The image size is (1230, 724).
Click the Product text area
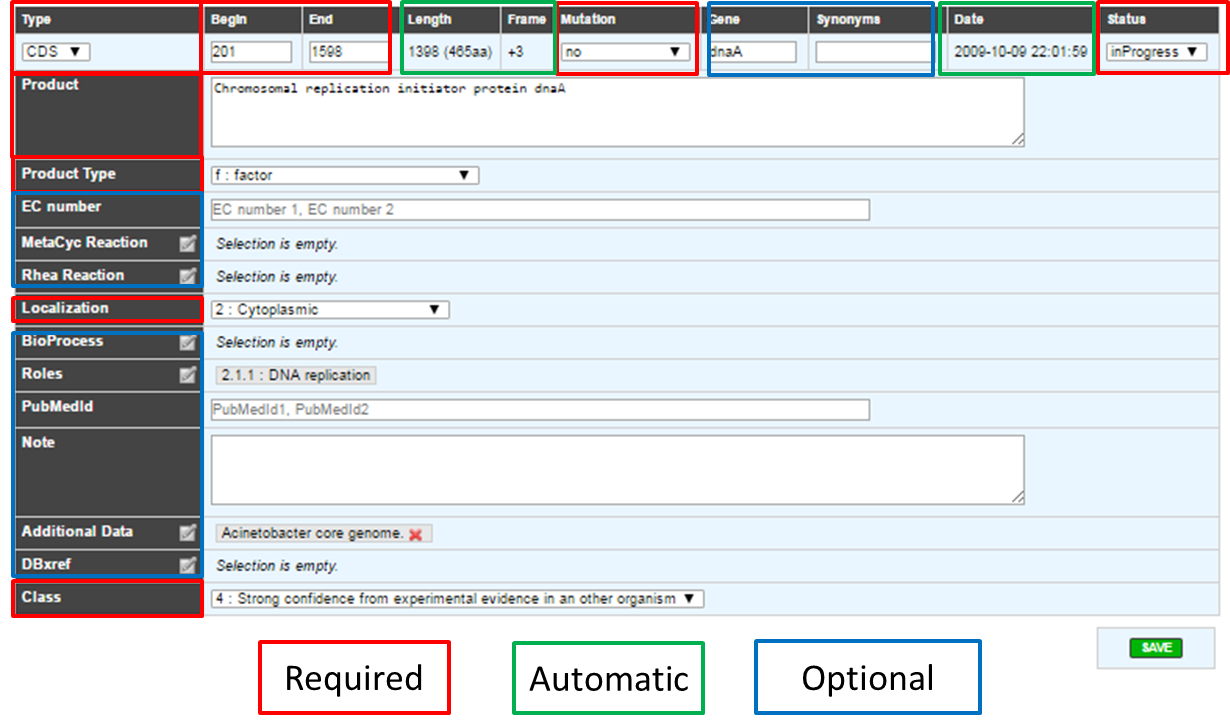pyautogui.click(x=617, y=112)
